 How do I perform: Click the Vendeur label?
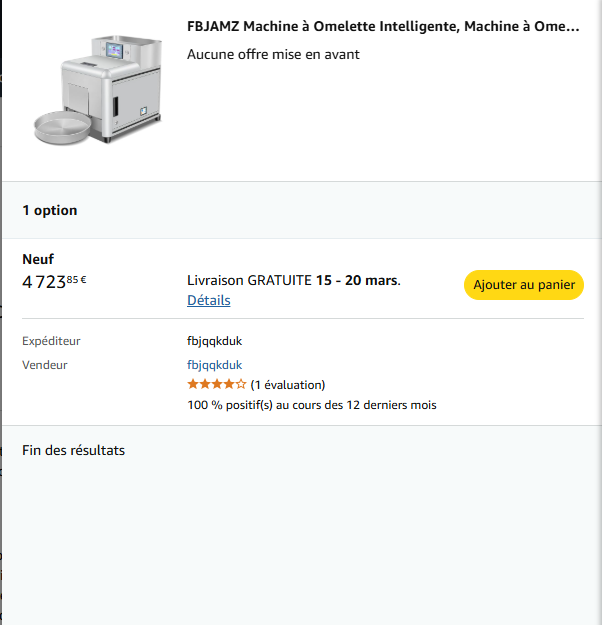(45, 365)
